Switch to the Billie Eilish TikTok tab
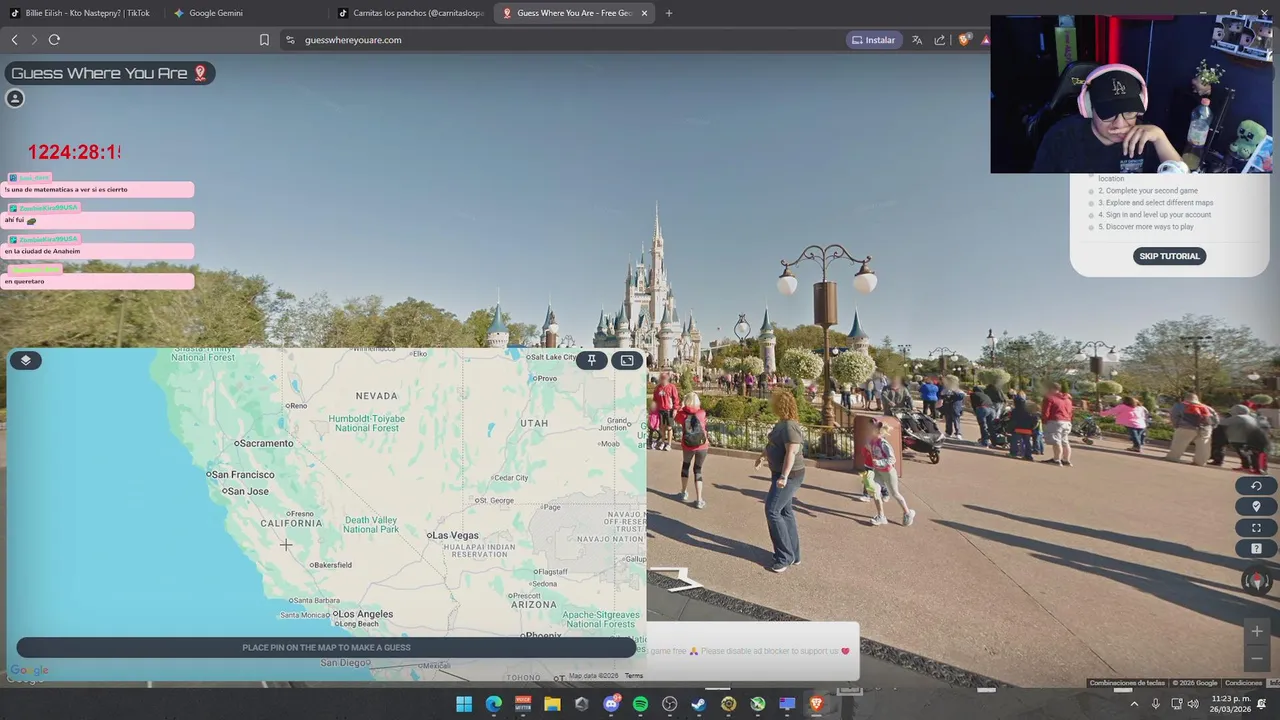1280x720 pixels. (82, 13)
